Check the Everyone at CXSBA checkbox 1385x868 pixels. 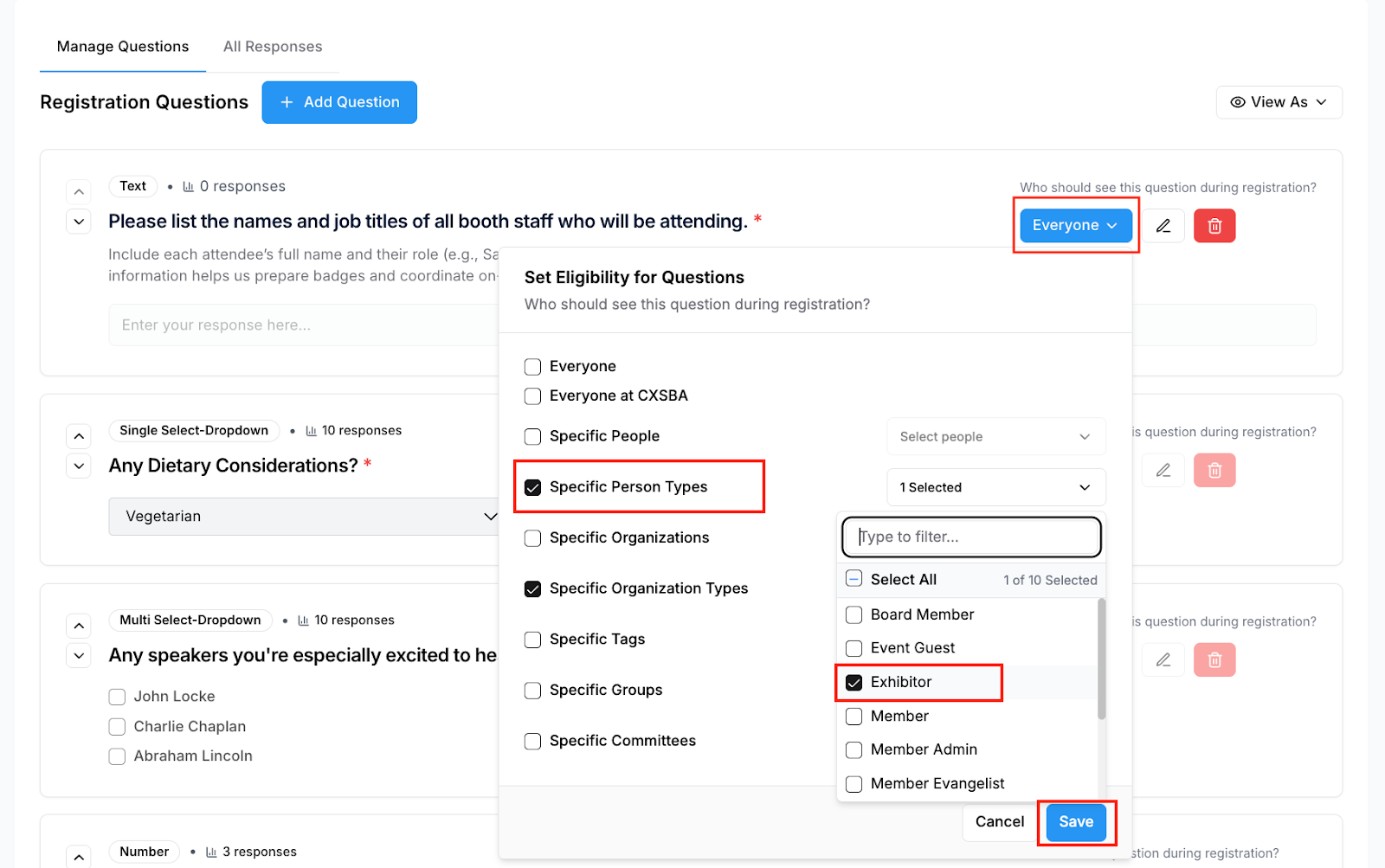(x=533, y=396)
